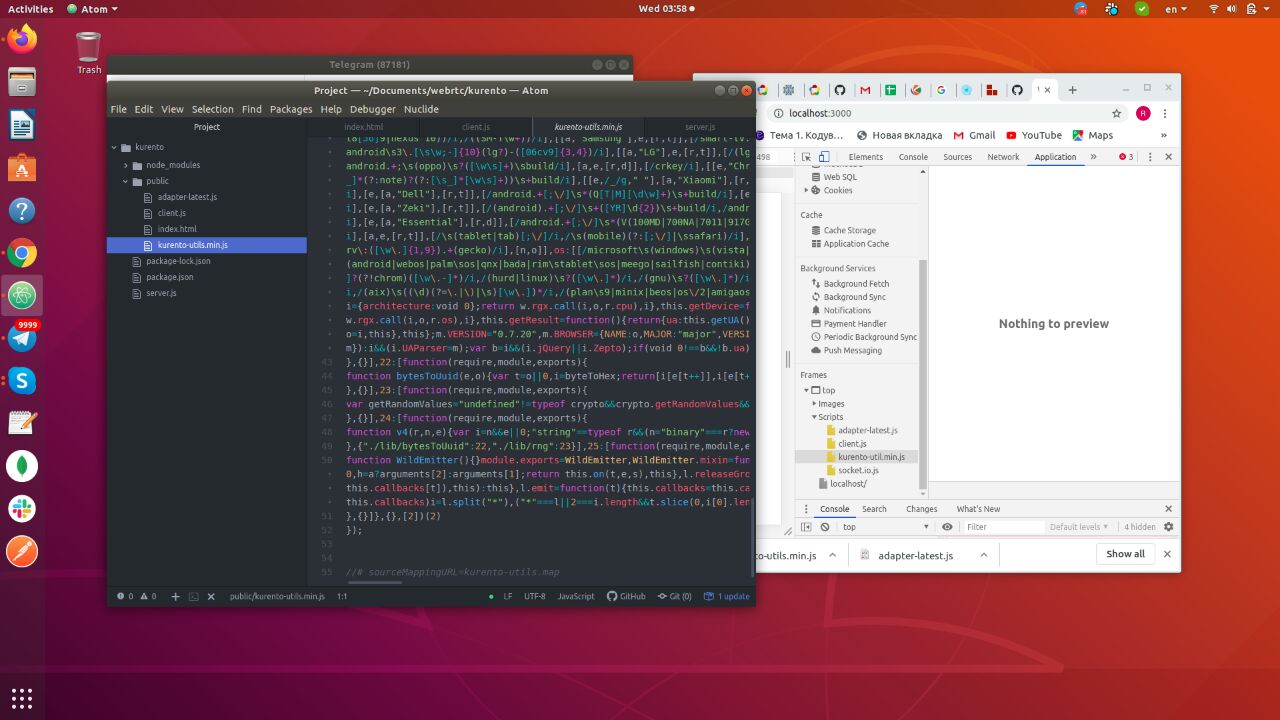Open MongoDB Compass dock icon
This screenshot has height=720, width=1280.
(22, 465)
